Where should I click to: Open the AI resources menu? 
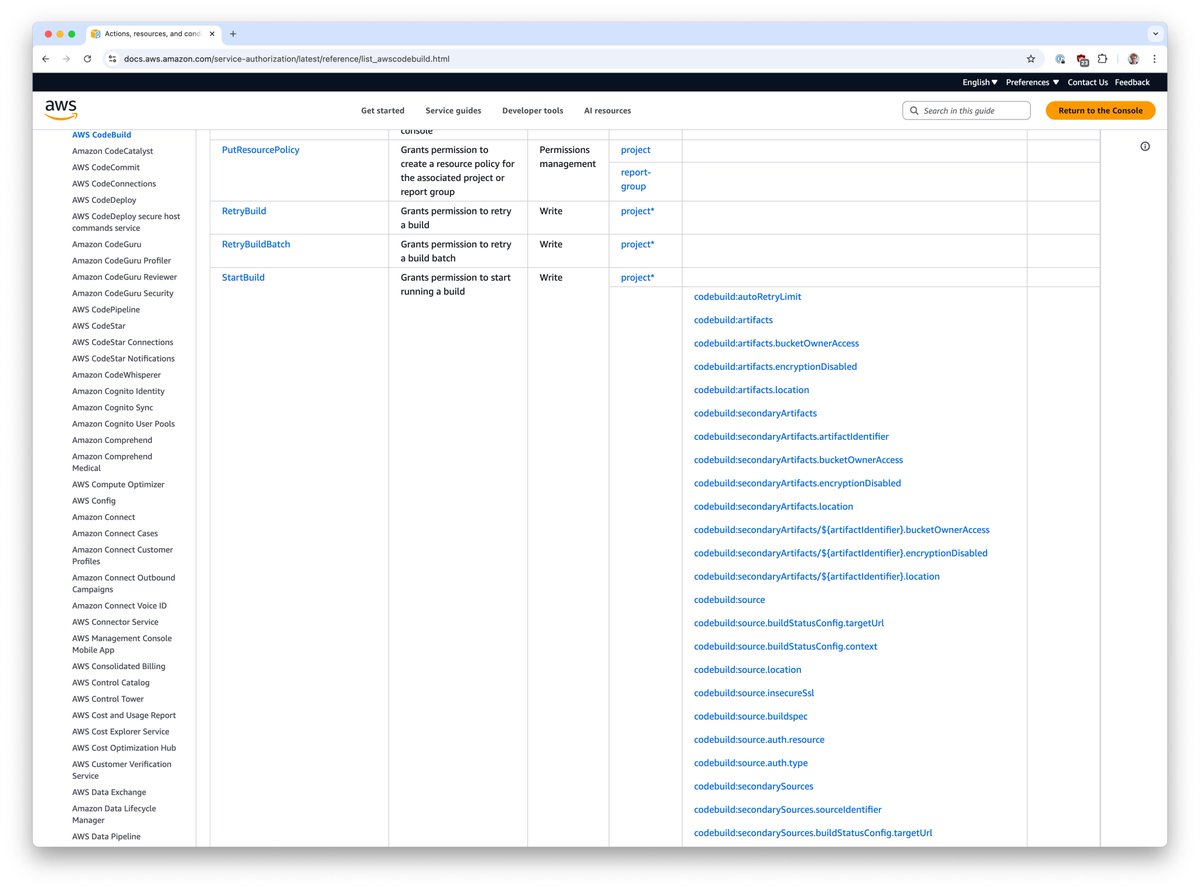tap(607, 111)
